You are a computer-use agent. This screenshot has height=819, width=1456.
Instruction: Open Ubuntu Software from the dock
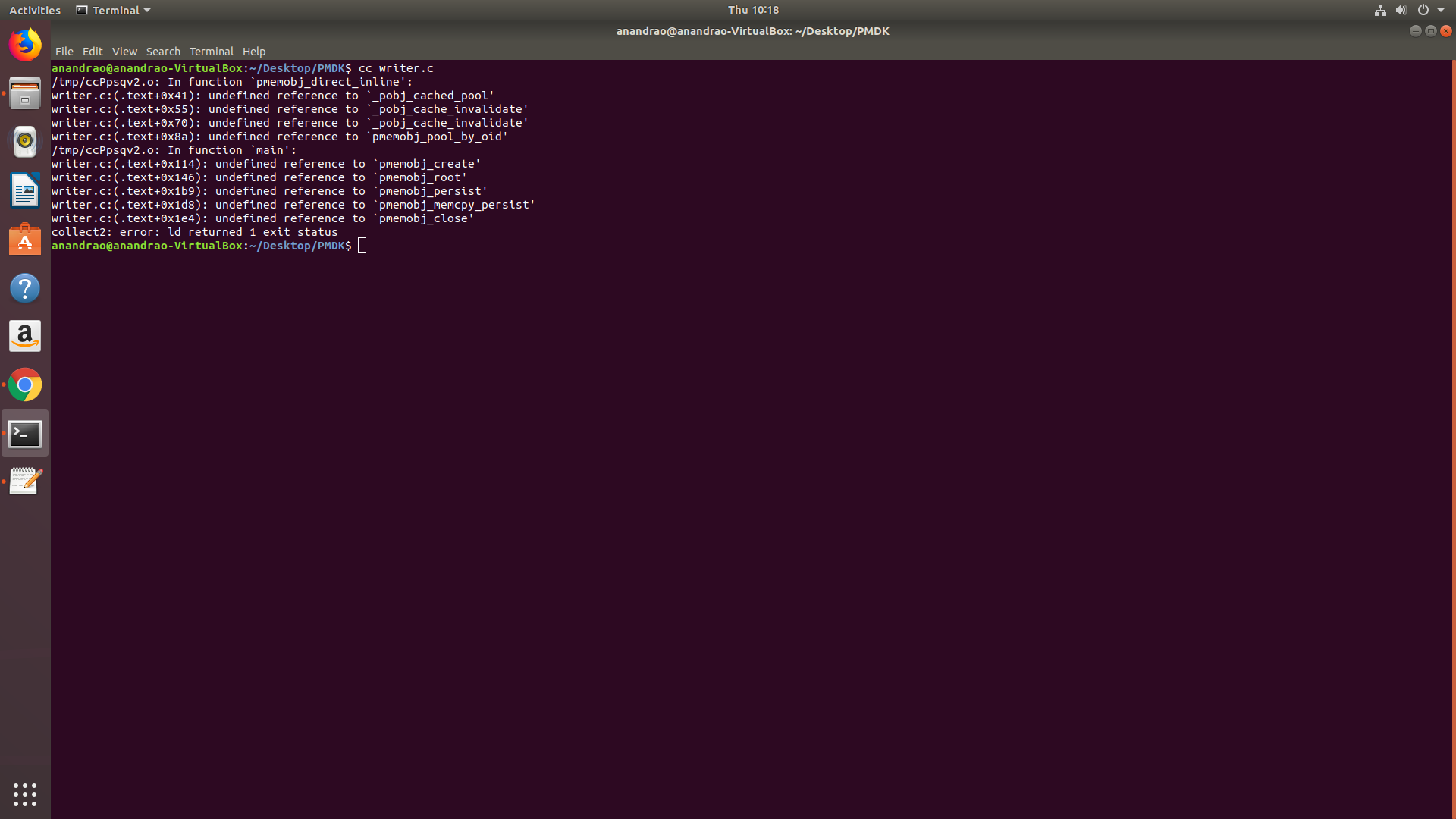tap(25, 239)
